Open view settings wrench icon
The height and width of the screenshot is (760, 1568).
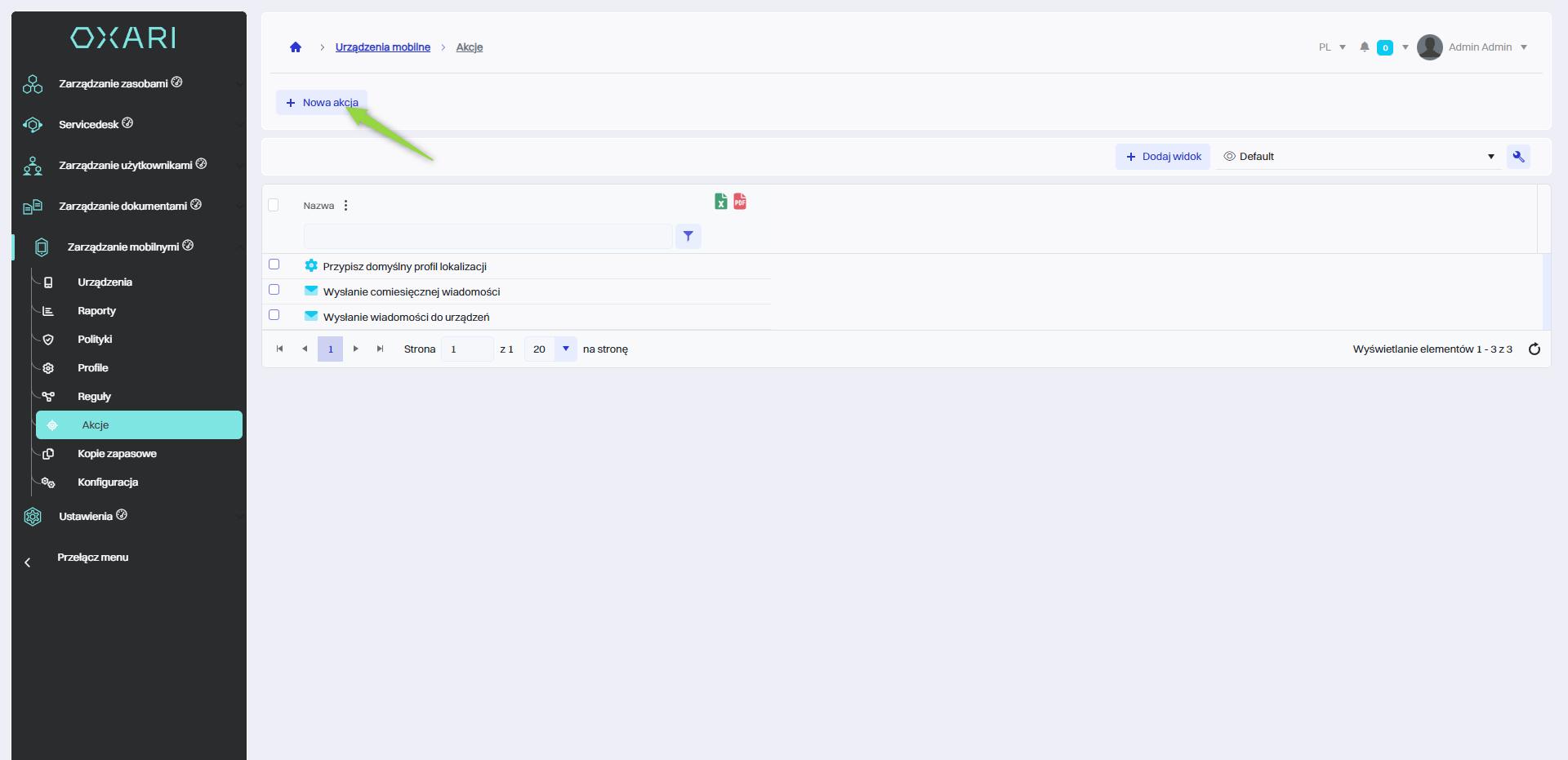[x=1518, y=157]
